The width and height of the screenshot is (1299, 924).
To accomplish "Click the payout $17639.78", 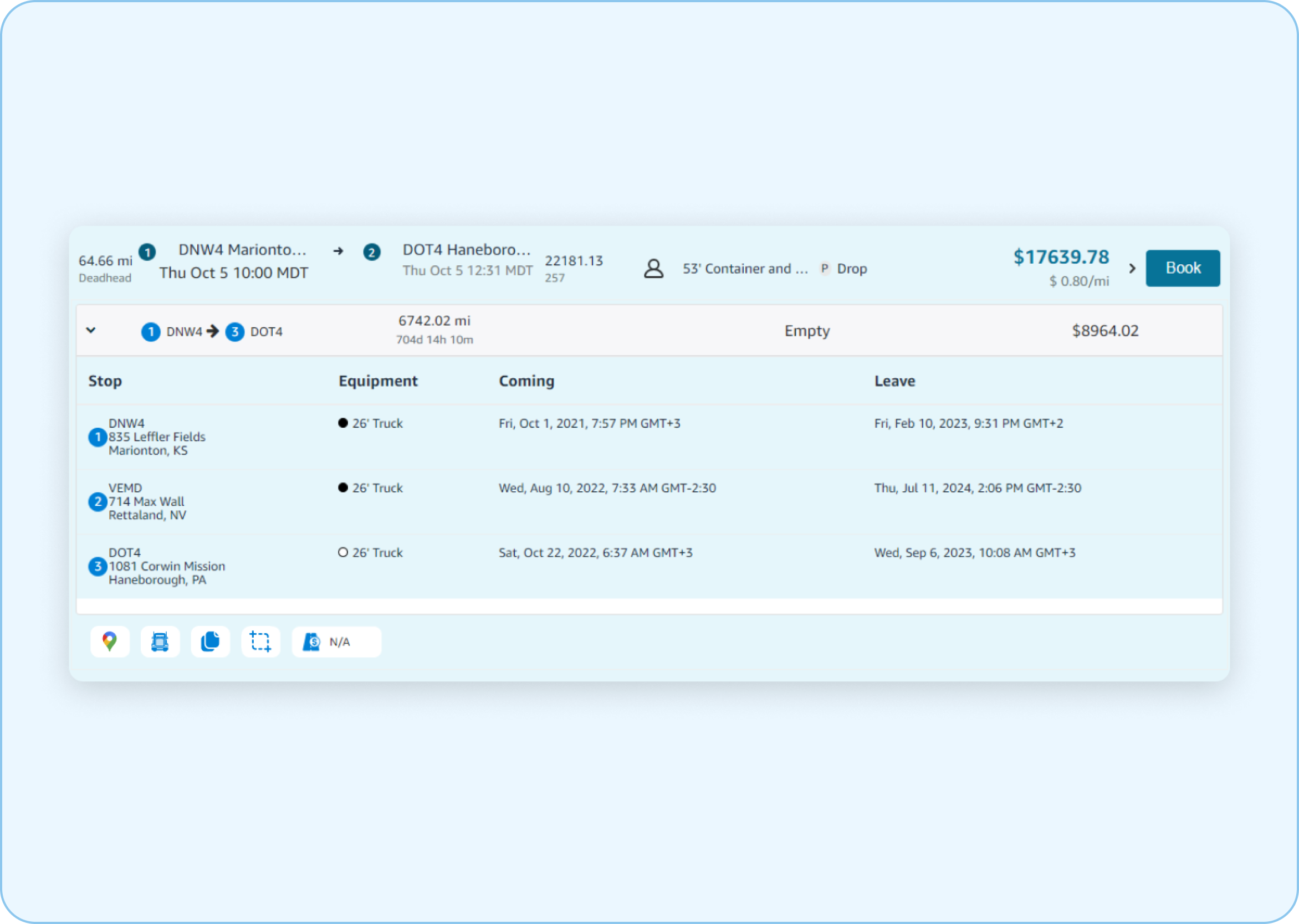I will tap(1061, 257).
